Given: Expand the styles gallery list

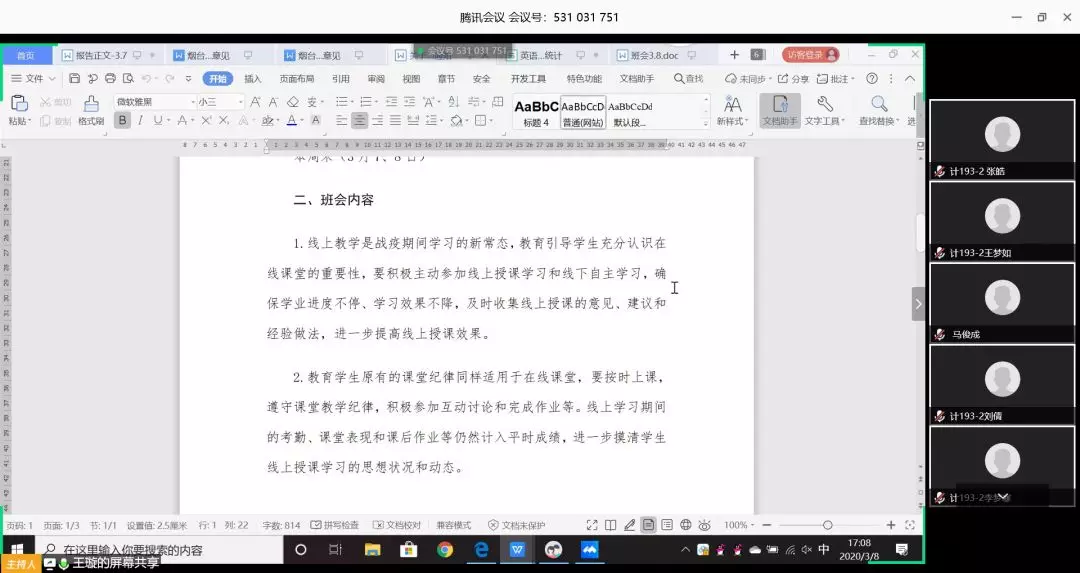Looking at the screenshot, I should pyautogui.click(x=706, y=121).
